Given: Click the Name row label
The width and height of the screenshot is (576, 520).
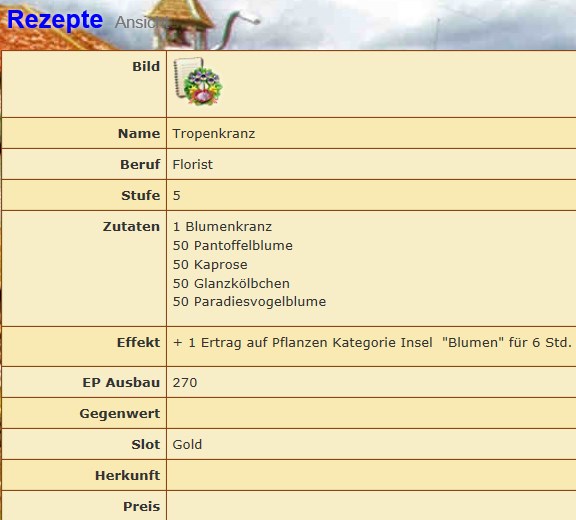Looking at the screenshot, I should (139, 134).
